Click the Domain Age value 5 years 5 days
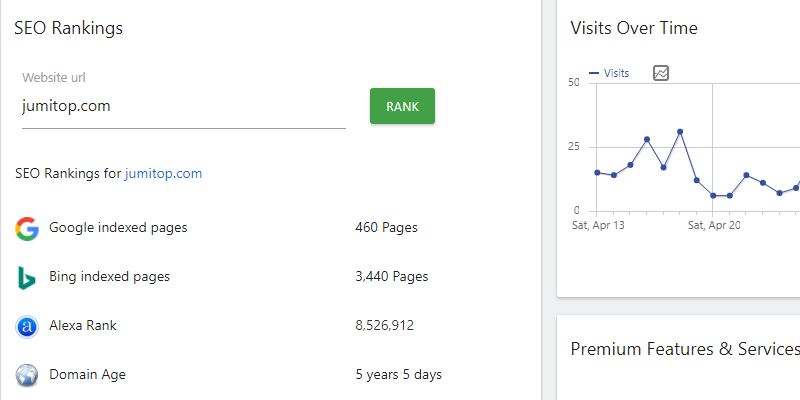800x400 pixels. [398, 375]
